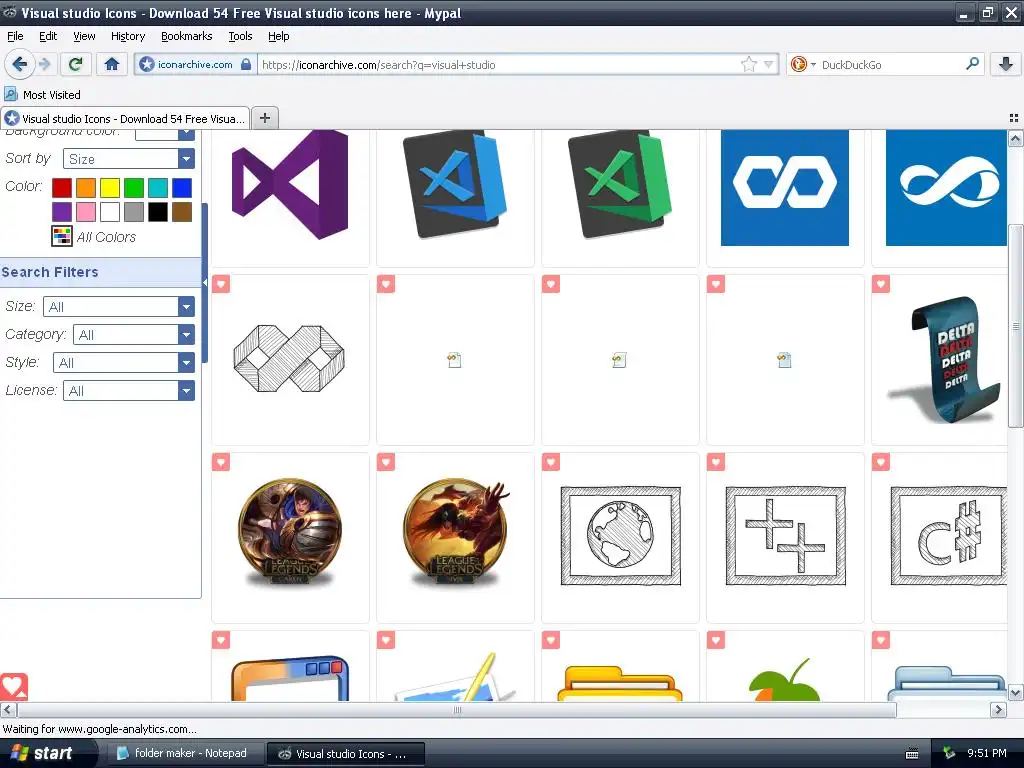
Task: Open the Sort by Size dropdown
Action: point(129,159)
